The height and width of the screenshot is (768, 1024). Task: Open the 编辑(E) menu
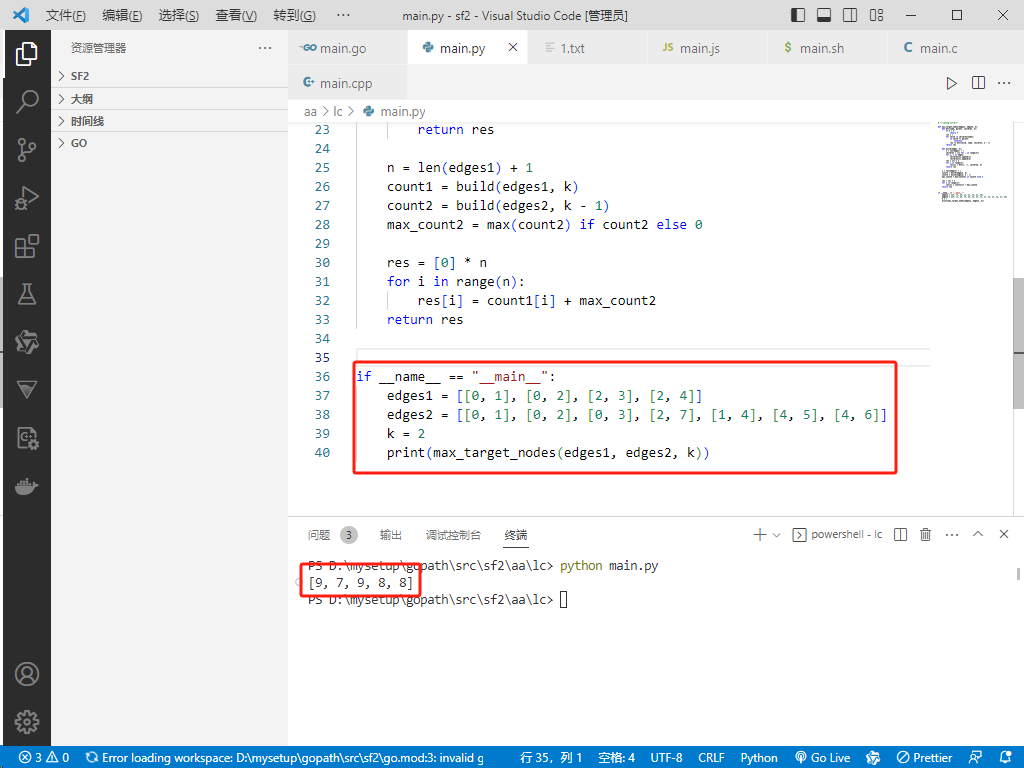(x=122, y=15)
